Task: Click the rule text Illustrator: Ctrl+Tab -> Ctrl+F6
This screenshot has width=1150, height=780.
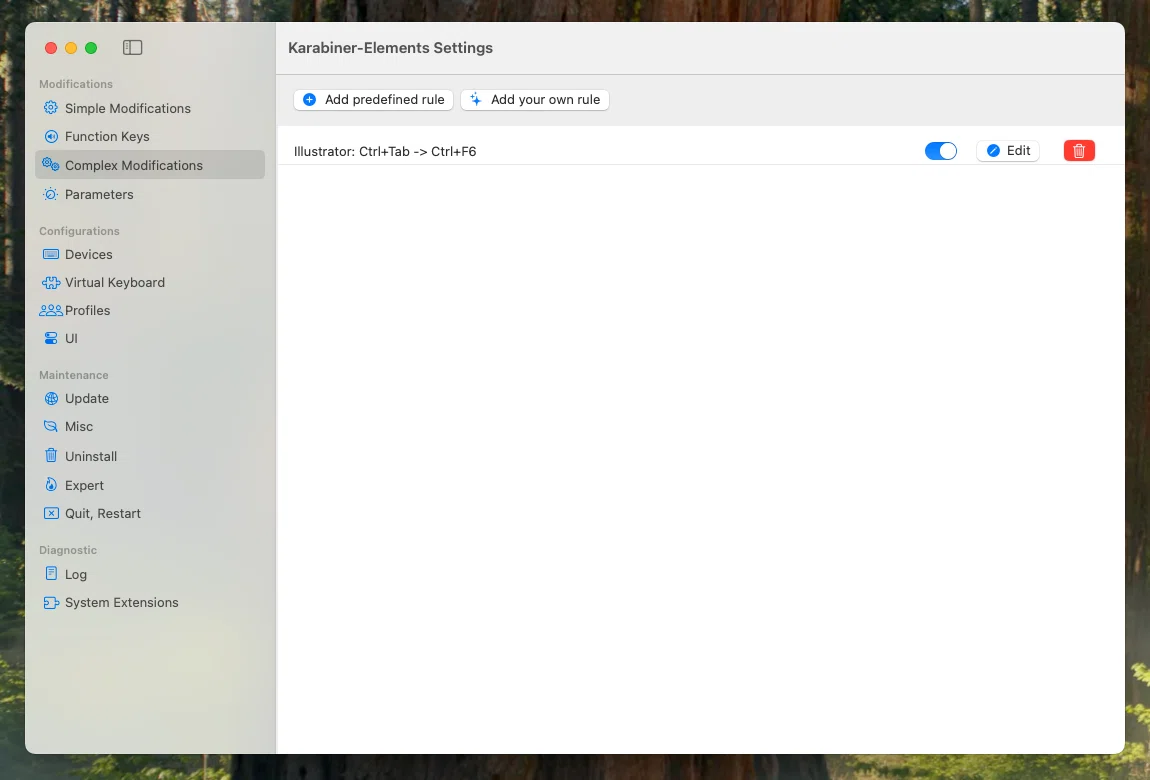Action: [385, 151]
